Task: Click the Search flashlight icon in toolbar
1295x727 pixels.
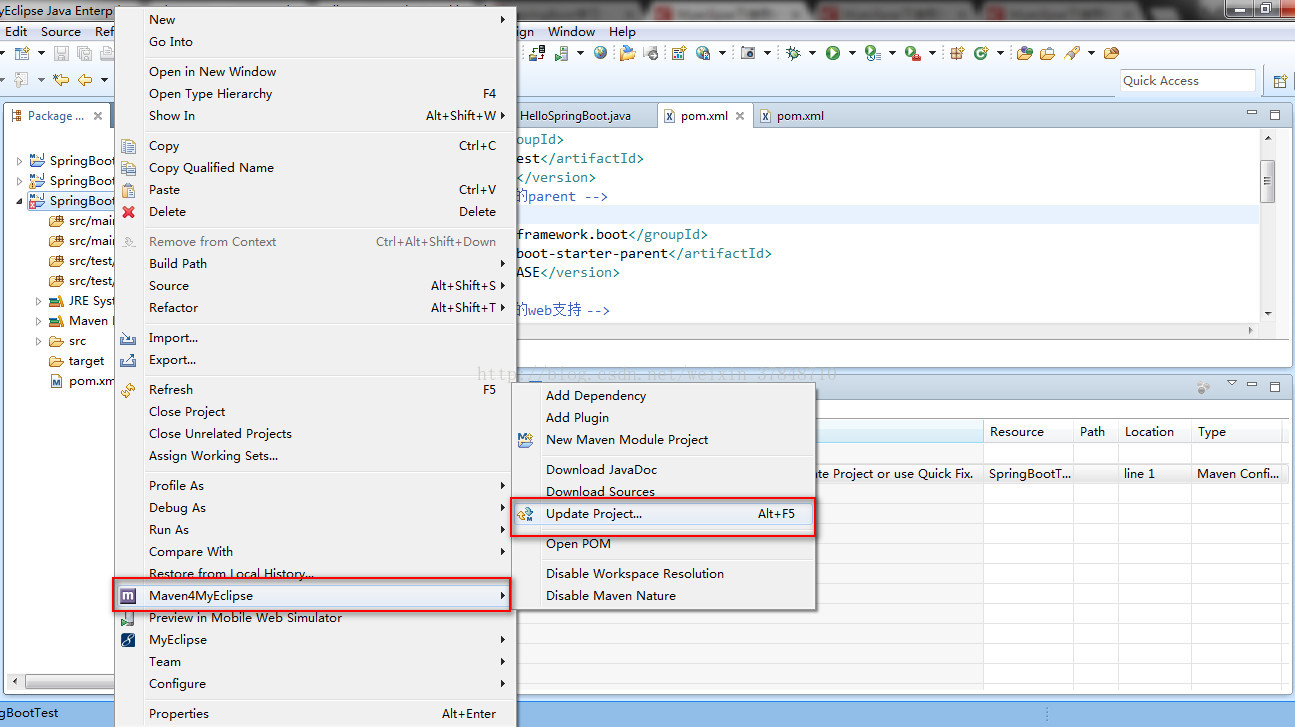Action: (x=1071, y=53)
